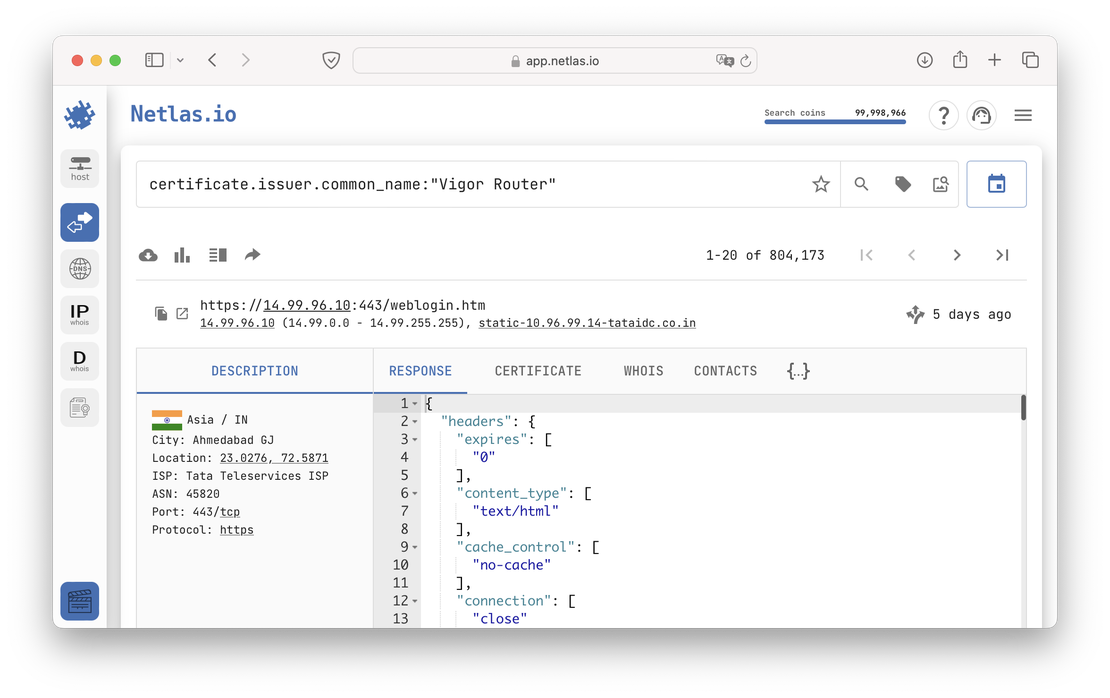Open the WHOIS tab
Viewport: 1110px width, 698px height.
(x=643, y=370)
